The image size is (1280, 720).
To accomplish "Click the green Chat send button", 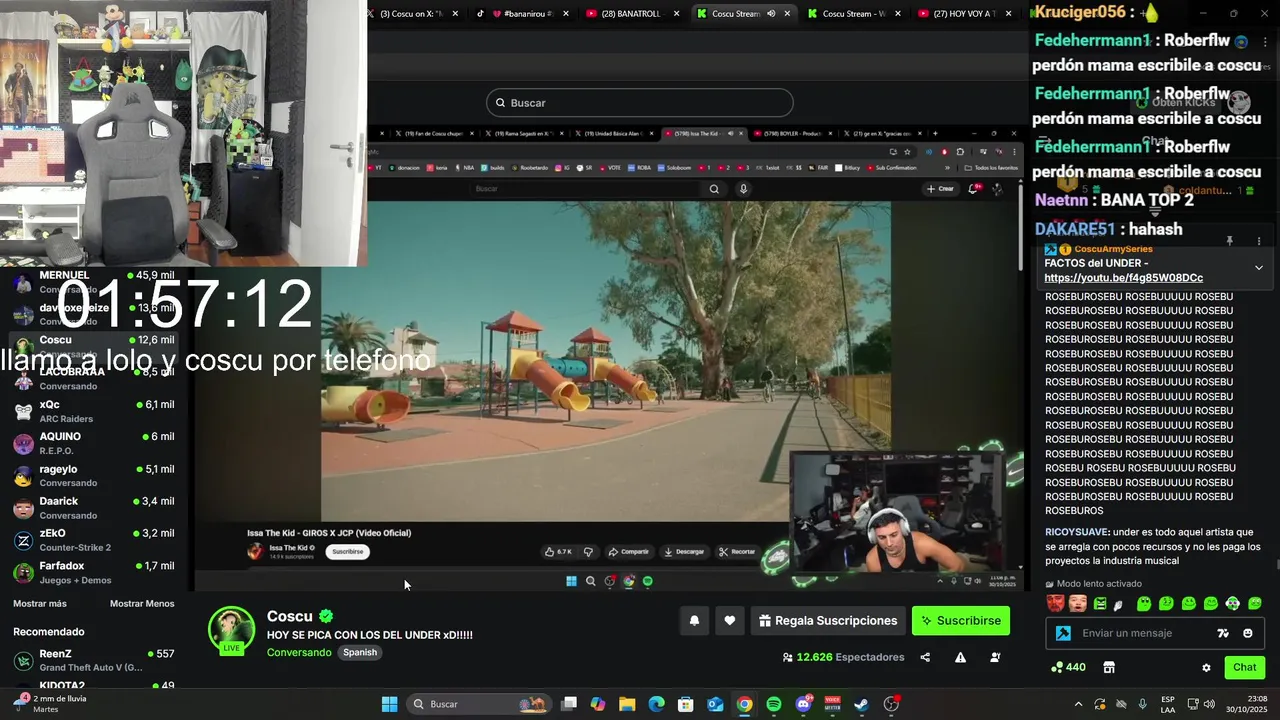I will click(x=1245, y=667).
